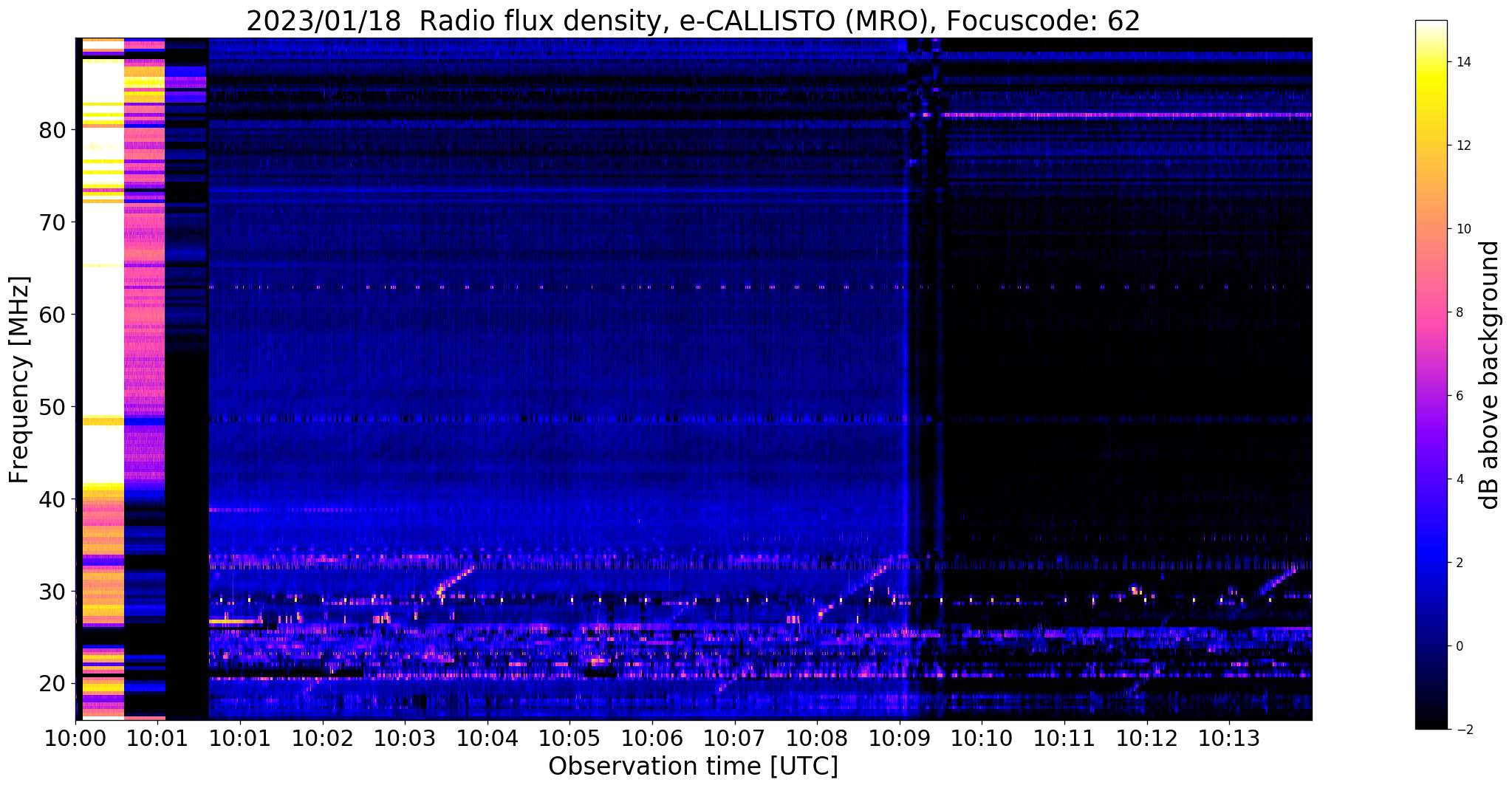The image size is (1512, 788).
Task: Click the 'Frequency [MHz]' axis label
Action: 19,380
